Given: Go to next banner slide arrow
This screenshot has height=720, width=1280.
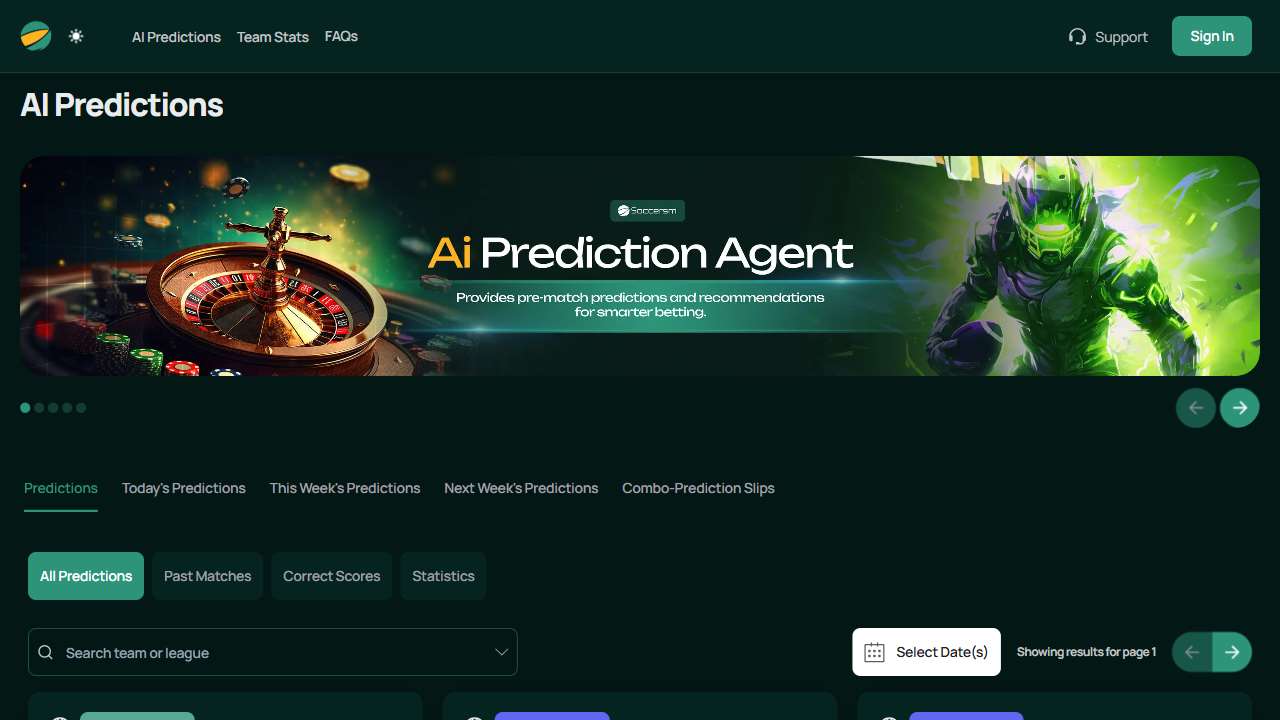Looking at the screenshot, I should coord(1240,408).
